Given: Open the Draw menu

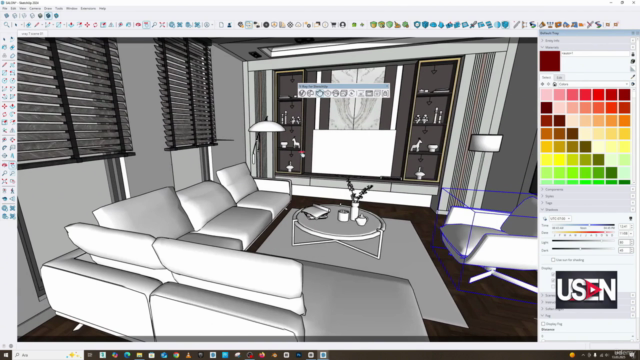Looking at the screenshot, I should [x=48, y=8].
